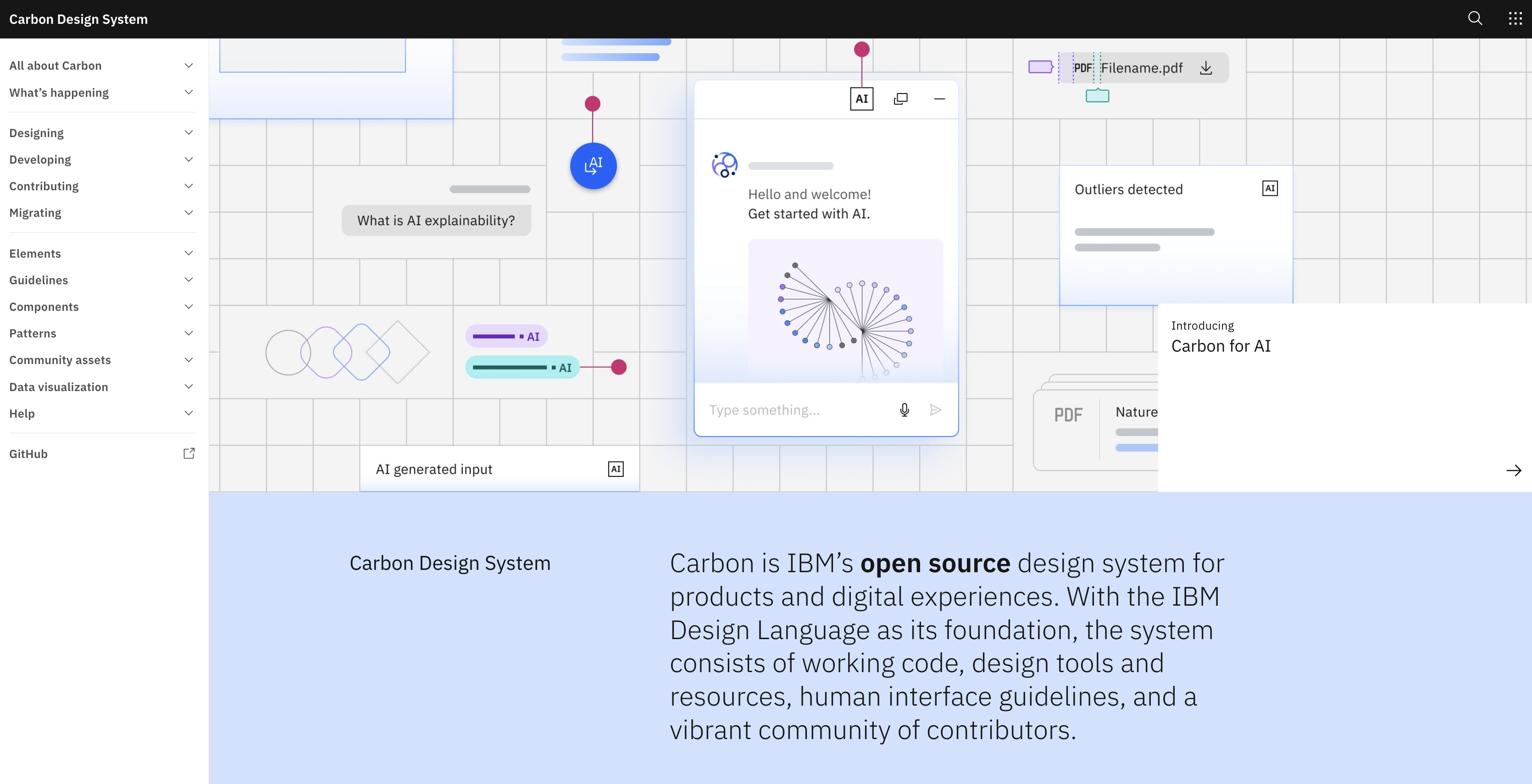This screenshot has height=784, width=1532.
Task: Click the GitHub external link icon
Action: click(x=189, y=453)
